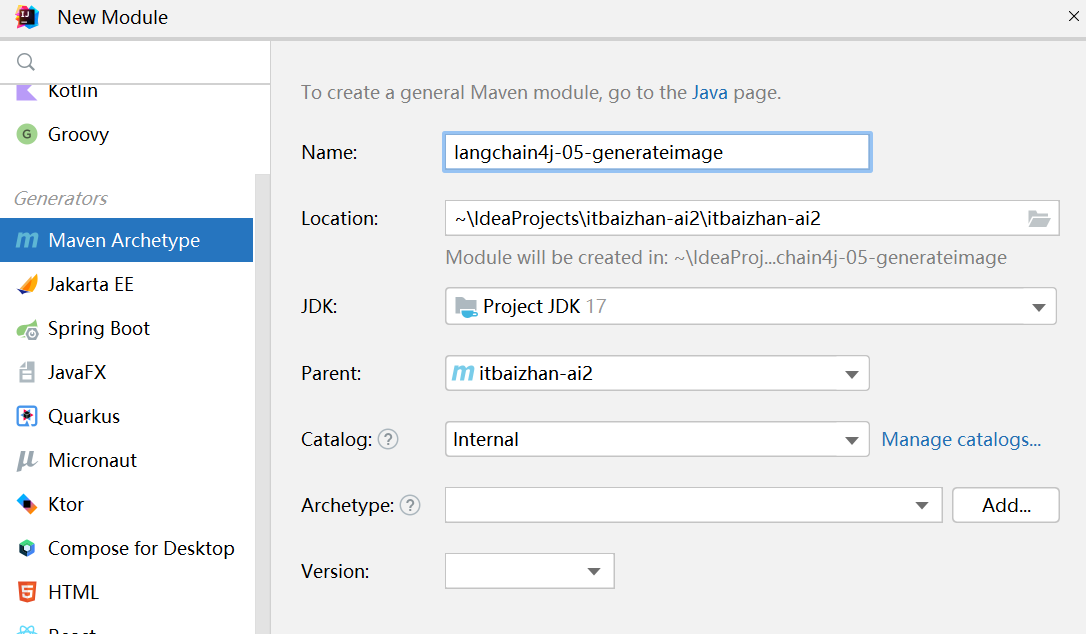This screenshot has width=1086, height=634.
Task: Select Ktor generator
Action: [126, 504]
